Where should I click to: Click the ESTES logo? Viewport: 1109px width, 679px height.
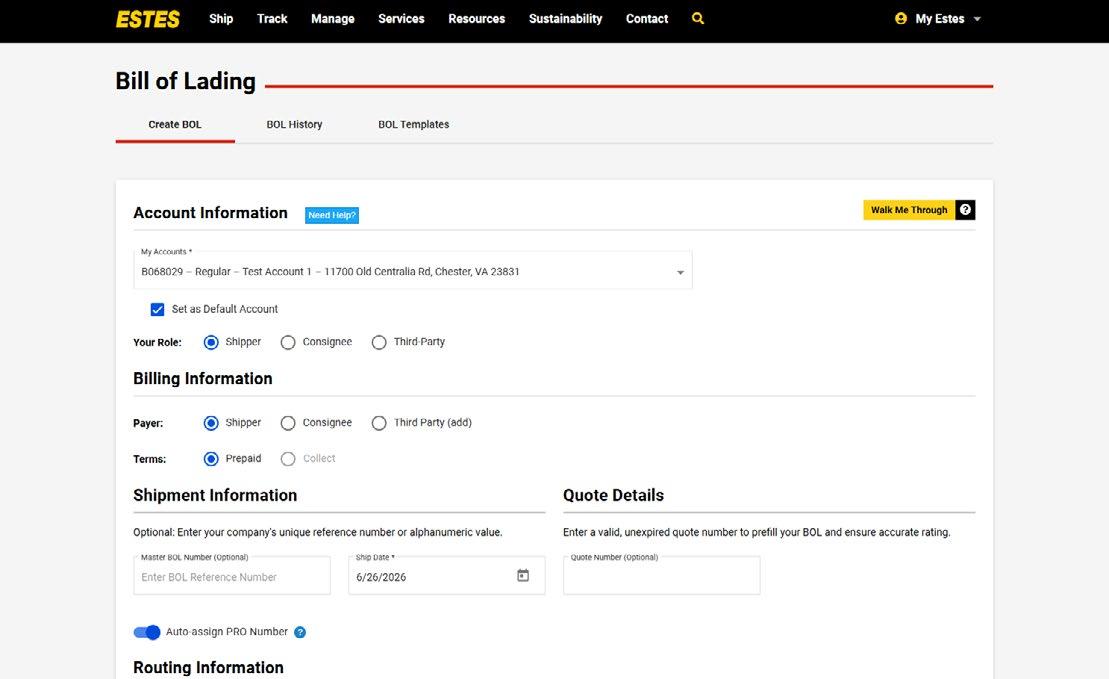point(148,19)
